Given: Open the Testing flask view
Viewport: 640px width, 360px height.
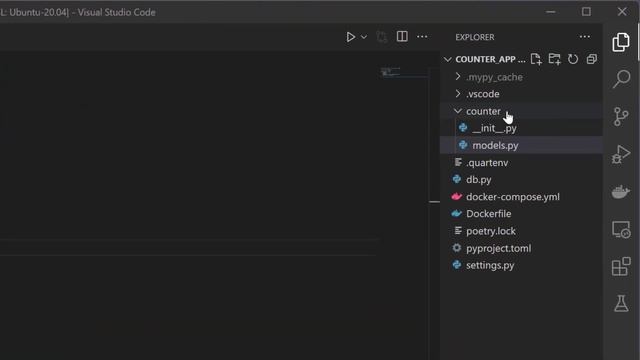Looking at the screenshot, I should pyautogui.click(x=621, y=303).
